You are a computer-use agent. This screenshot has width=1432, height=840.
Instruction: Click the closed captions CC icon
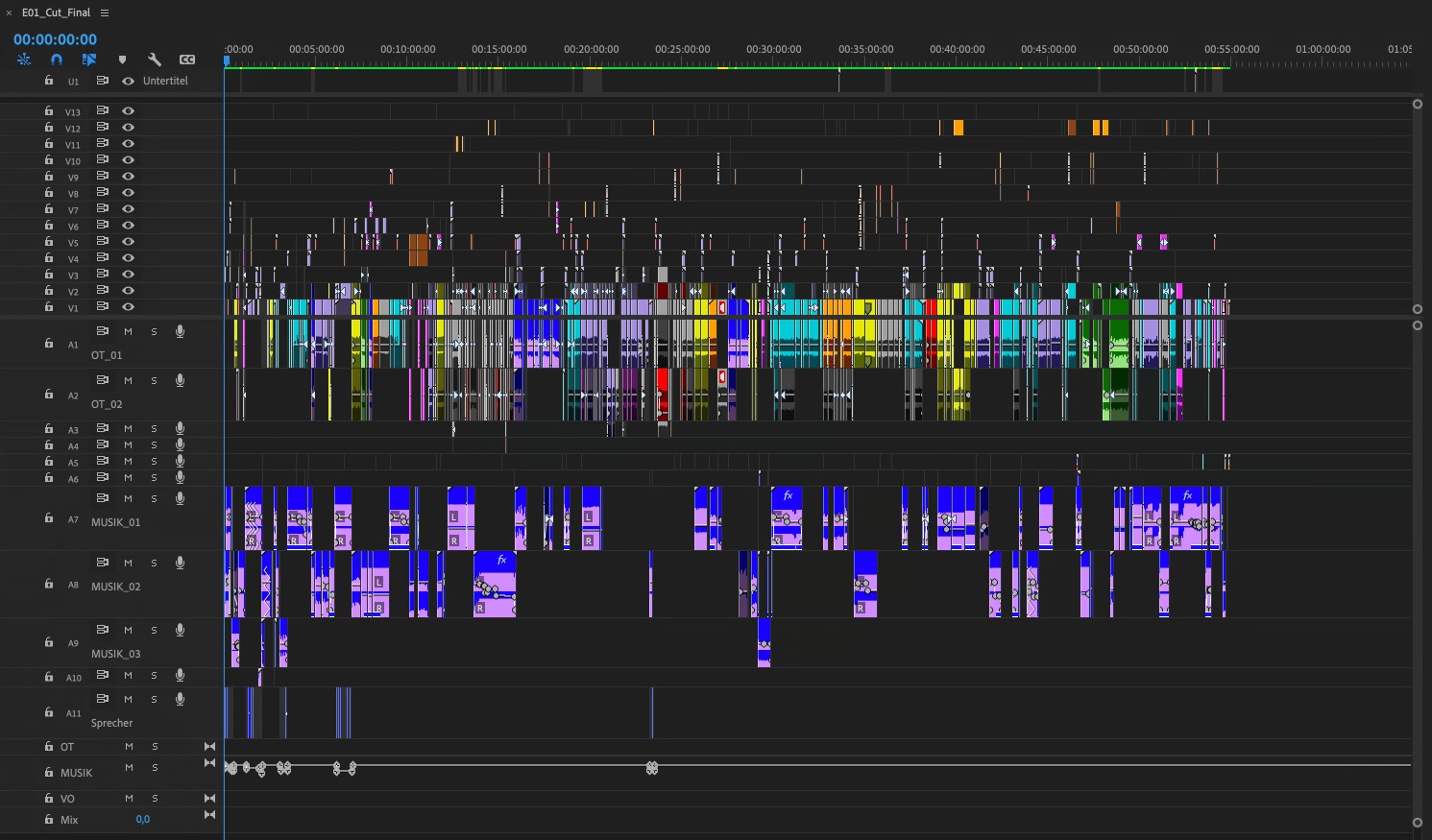point(187,60)
